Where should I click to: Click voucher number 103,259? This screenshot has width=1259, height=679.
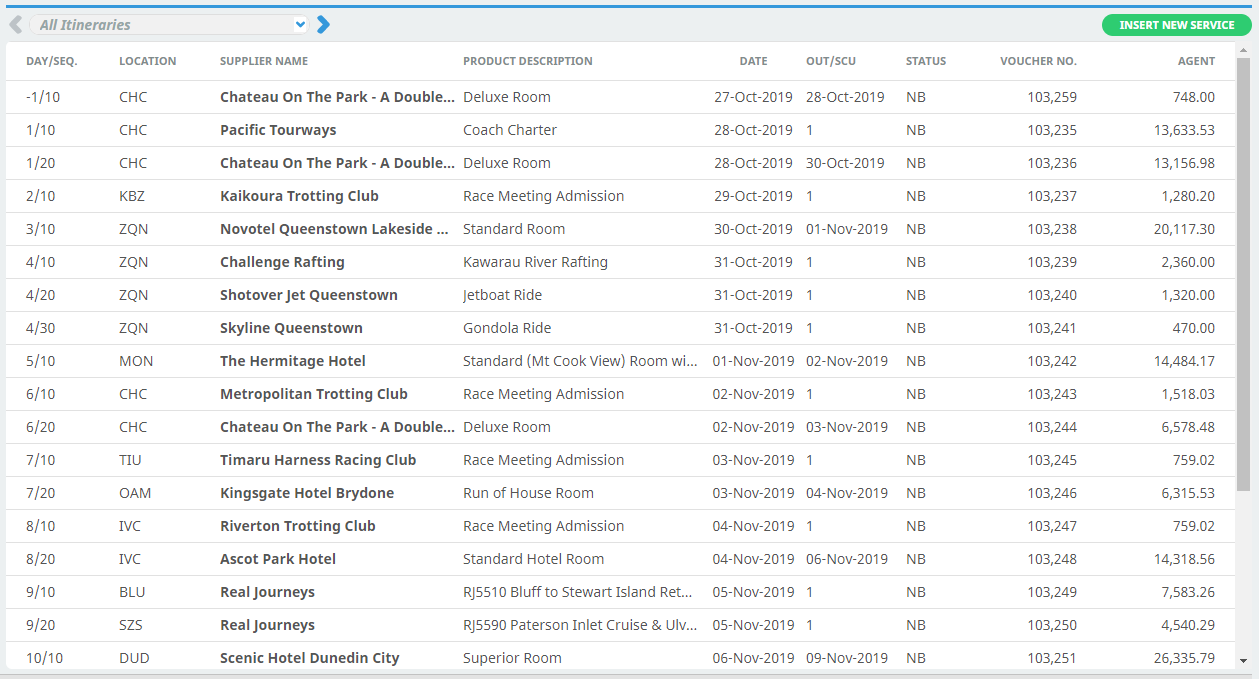click(x=1052, y=97)
